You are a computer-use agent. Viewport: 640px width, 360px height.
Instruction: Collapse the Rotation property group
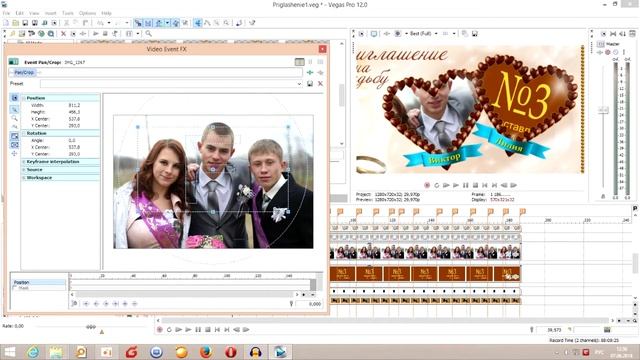tap(24, 133)
